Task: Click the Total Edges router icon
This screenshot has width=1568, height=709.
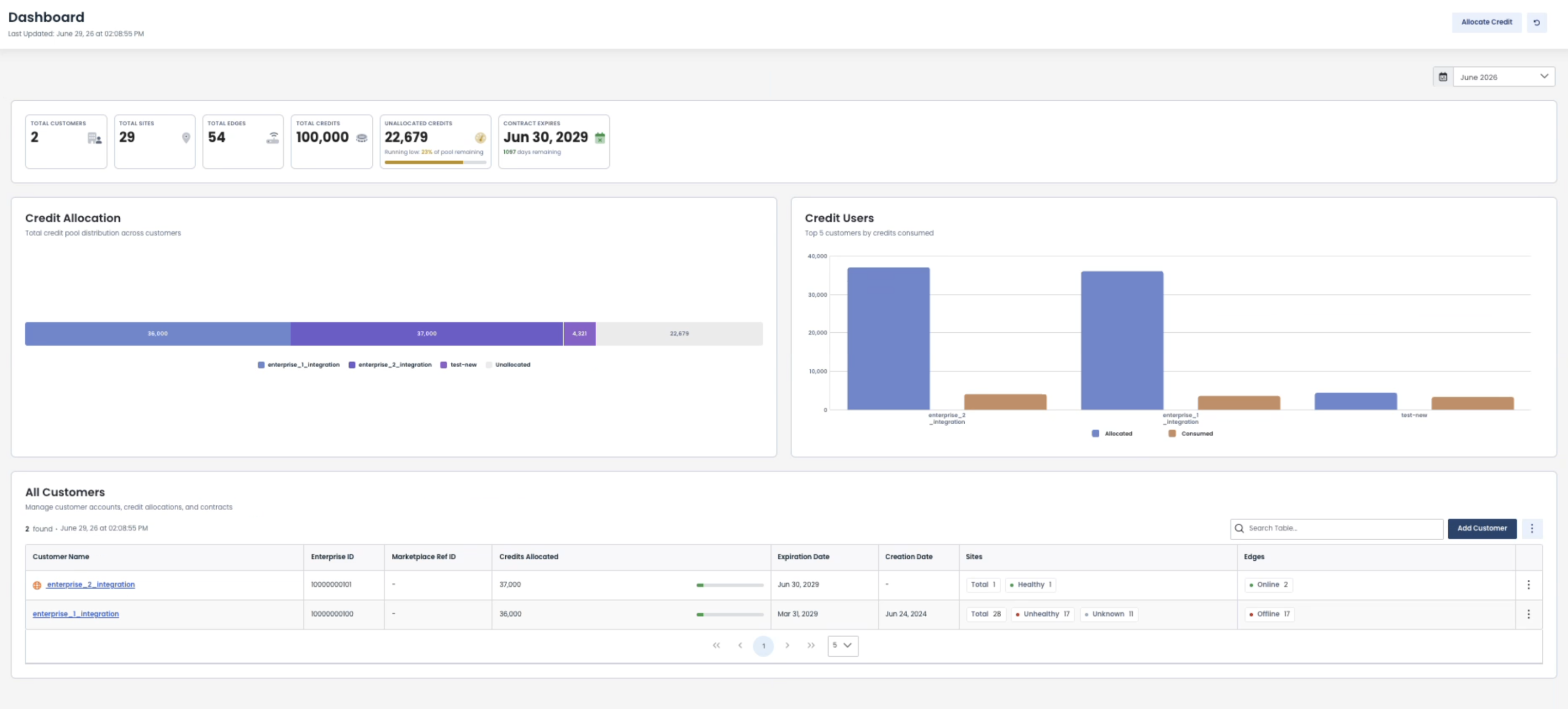Action: (x=273, y=138)
